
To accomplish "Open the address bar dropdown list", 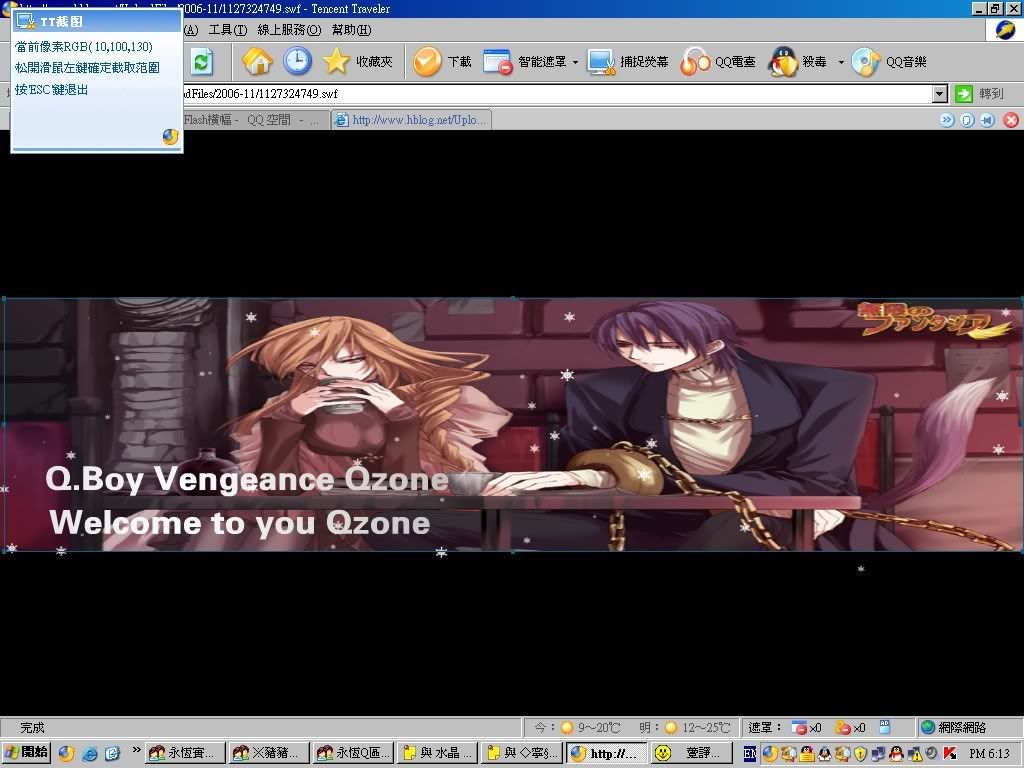I will (940, 93).
